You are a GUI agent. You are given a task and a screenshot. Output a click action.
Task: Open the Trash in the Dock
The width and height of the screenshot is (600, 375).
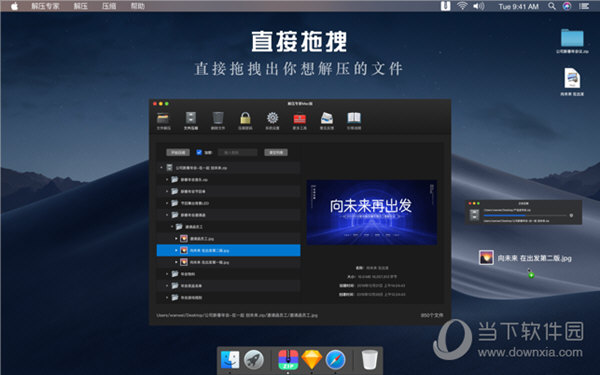pyautogui.click(x=369, y=360)
